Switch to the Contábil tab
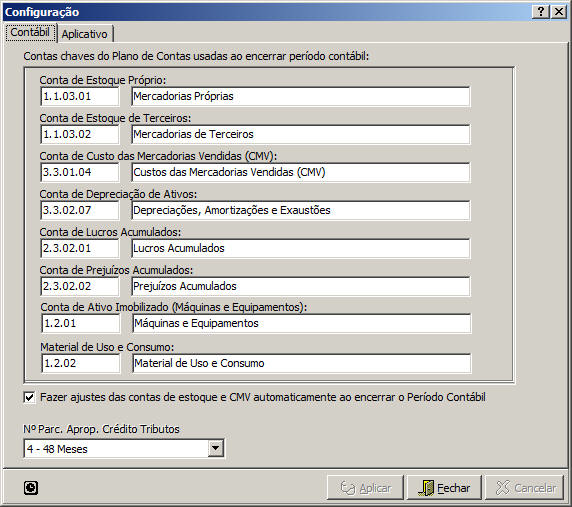 tap(30, 32)
